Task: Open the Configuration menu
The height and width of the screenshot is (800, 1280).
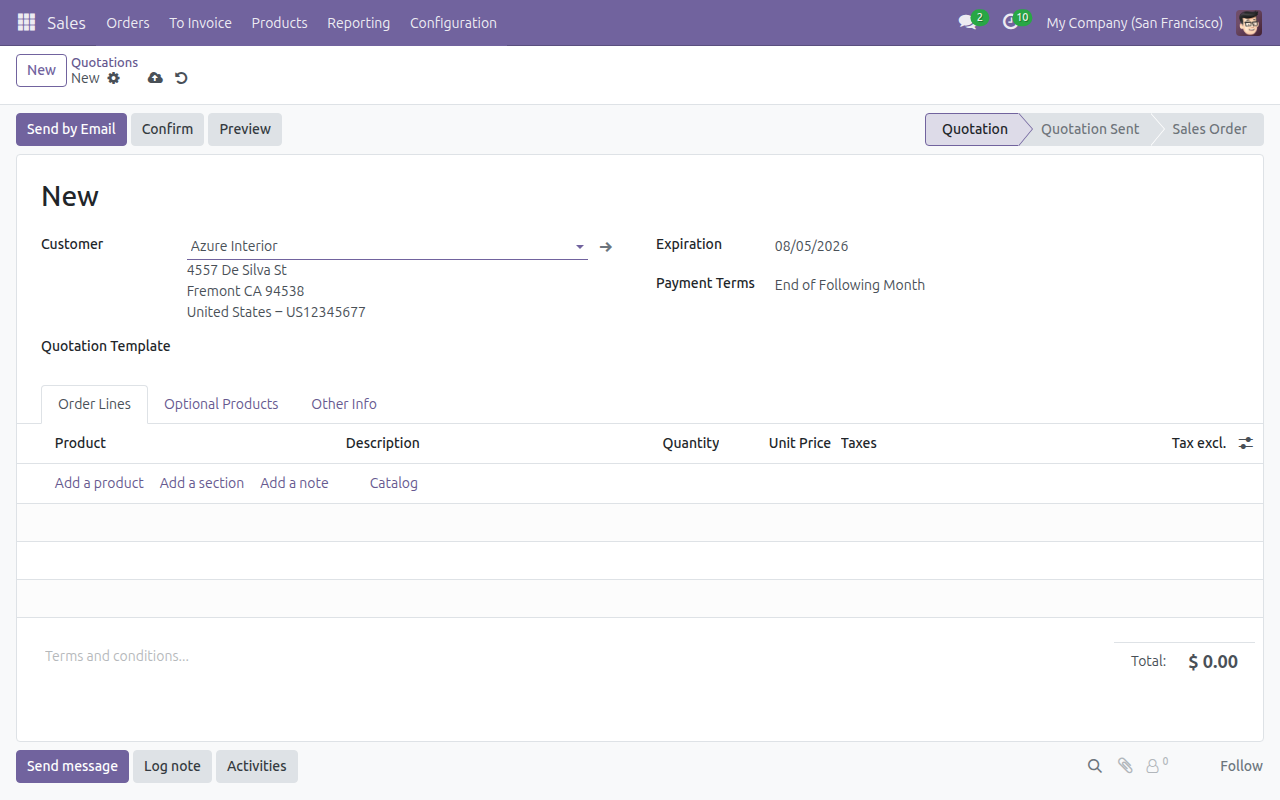Action: (x=453, y=22)
